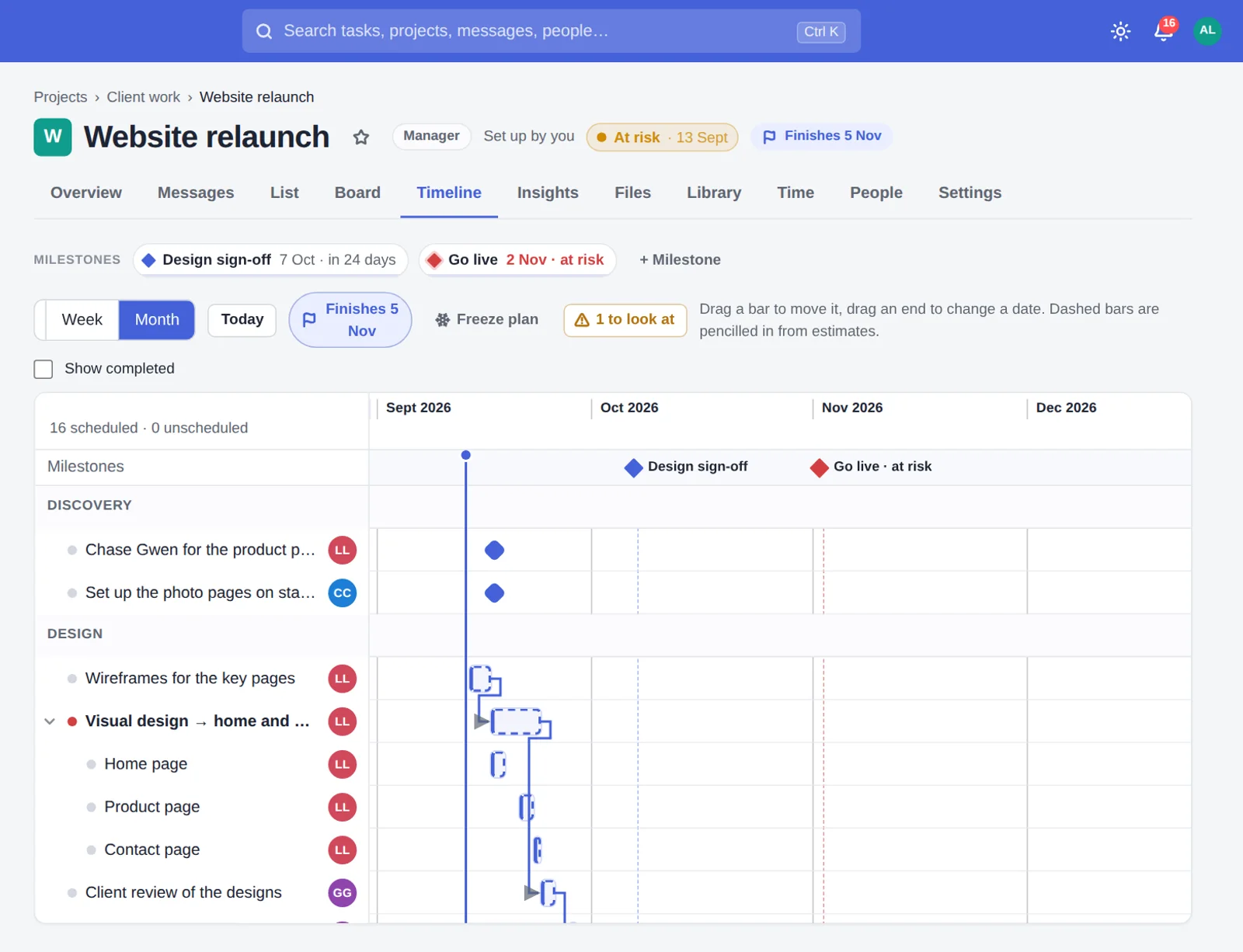Switch to the Board tab
This screenshot has height=952, width=1243.
pos(357,193)
